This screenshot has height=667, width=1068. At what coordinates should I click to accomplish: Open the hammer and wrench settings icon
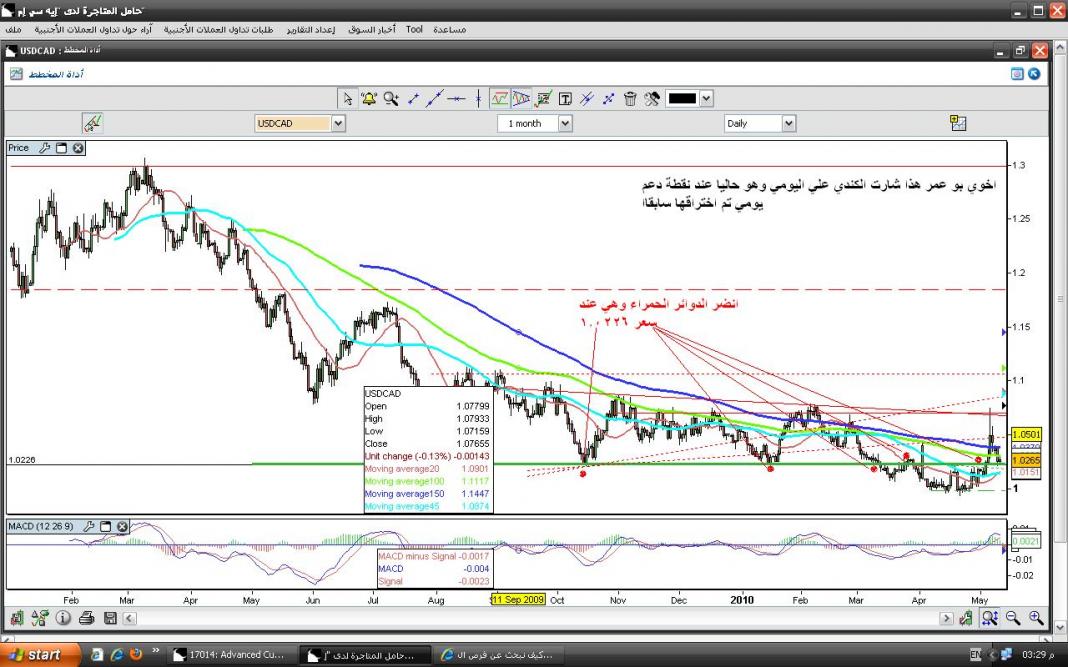652,98
